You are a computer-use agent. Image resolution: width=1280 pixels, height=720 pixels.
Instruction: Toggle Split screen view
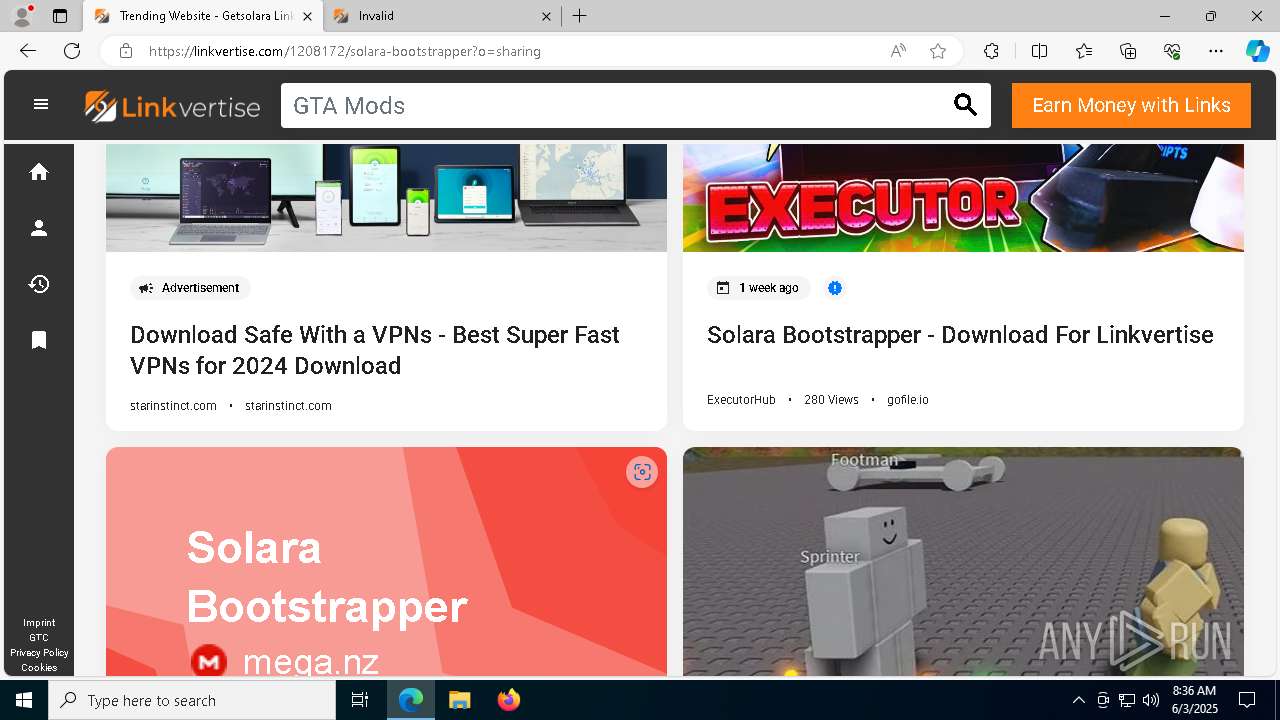click(1039, 51)
